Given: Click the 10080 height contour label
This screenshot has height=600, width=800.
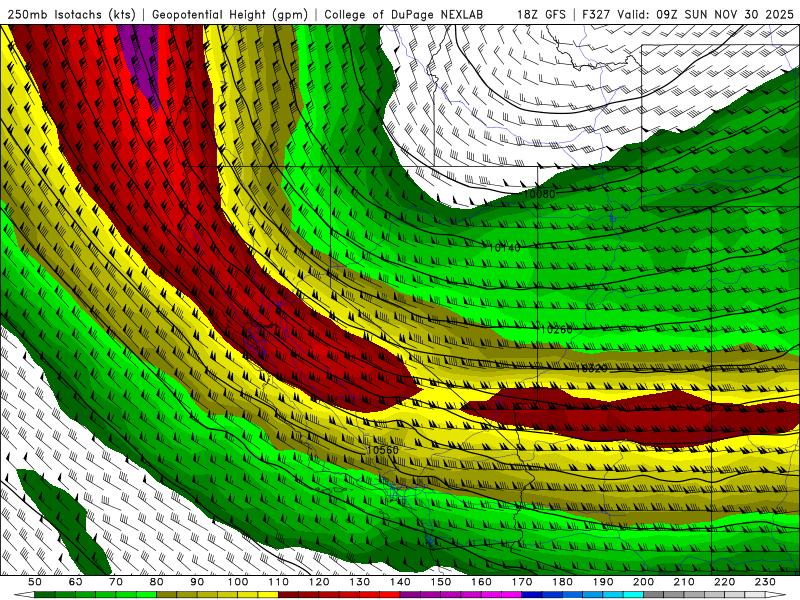Looking at the screenshot, I should (x=539, y=194).
